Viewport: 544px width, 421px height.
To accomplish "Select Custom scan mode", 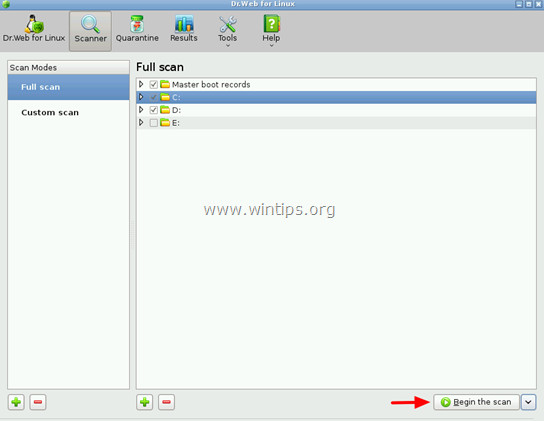I will point(68,112).
